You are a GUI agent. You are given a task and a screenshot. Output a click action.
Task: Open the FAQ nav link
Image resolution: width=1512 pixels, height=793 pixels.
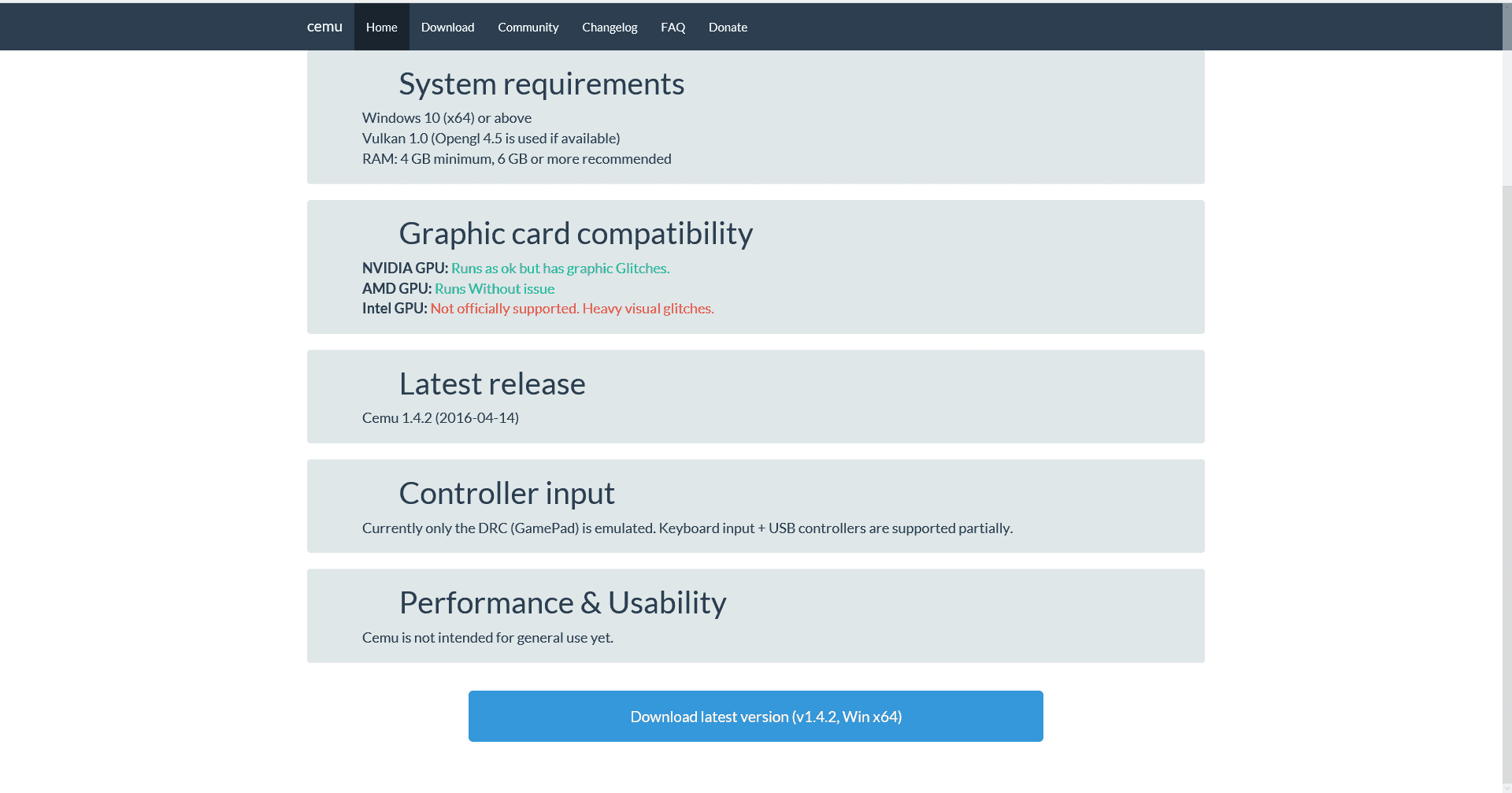point(673,27)
